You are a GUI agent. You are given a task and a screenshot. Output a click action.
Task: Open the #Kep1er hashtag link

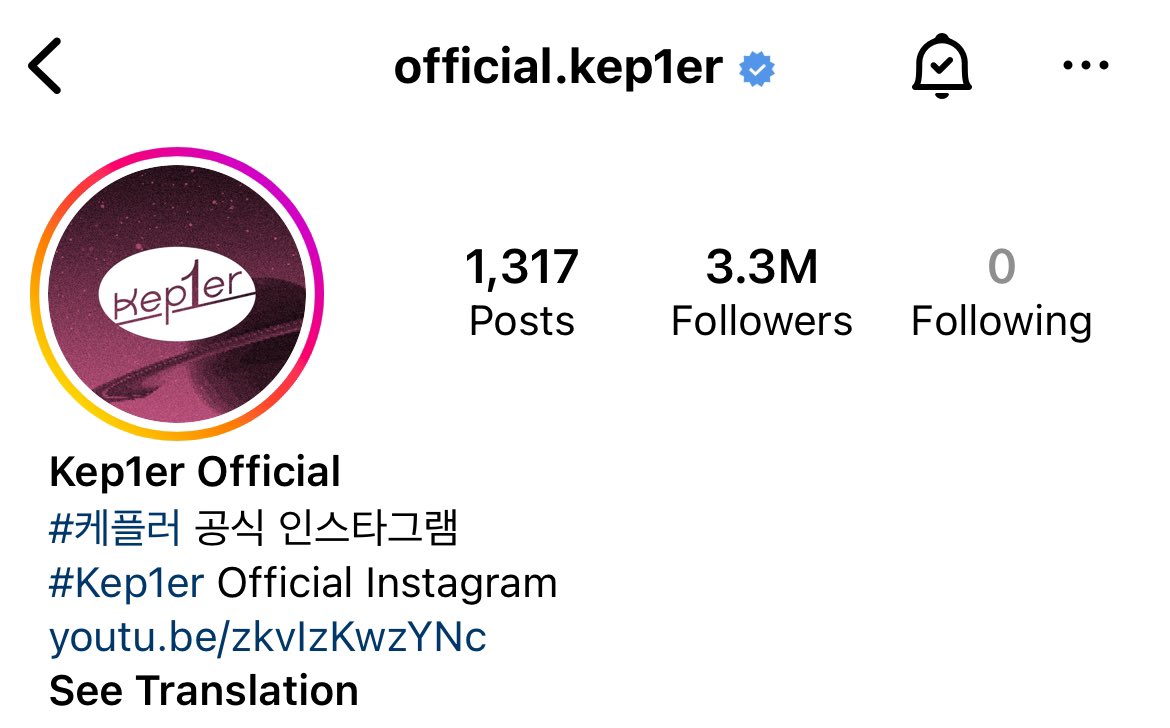[x=126, y=583]
